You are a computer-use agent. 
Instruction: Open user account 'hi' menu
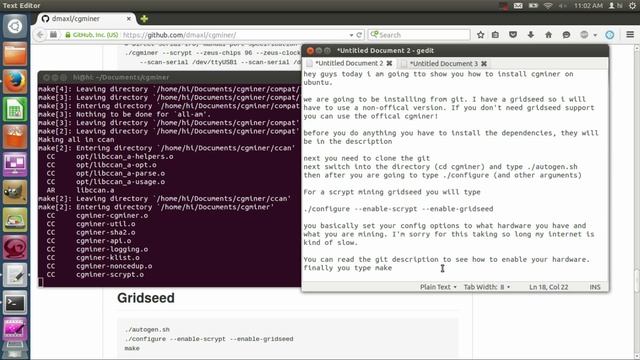point(616,5)
